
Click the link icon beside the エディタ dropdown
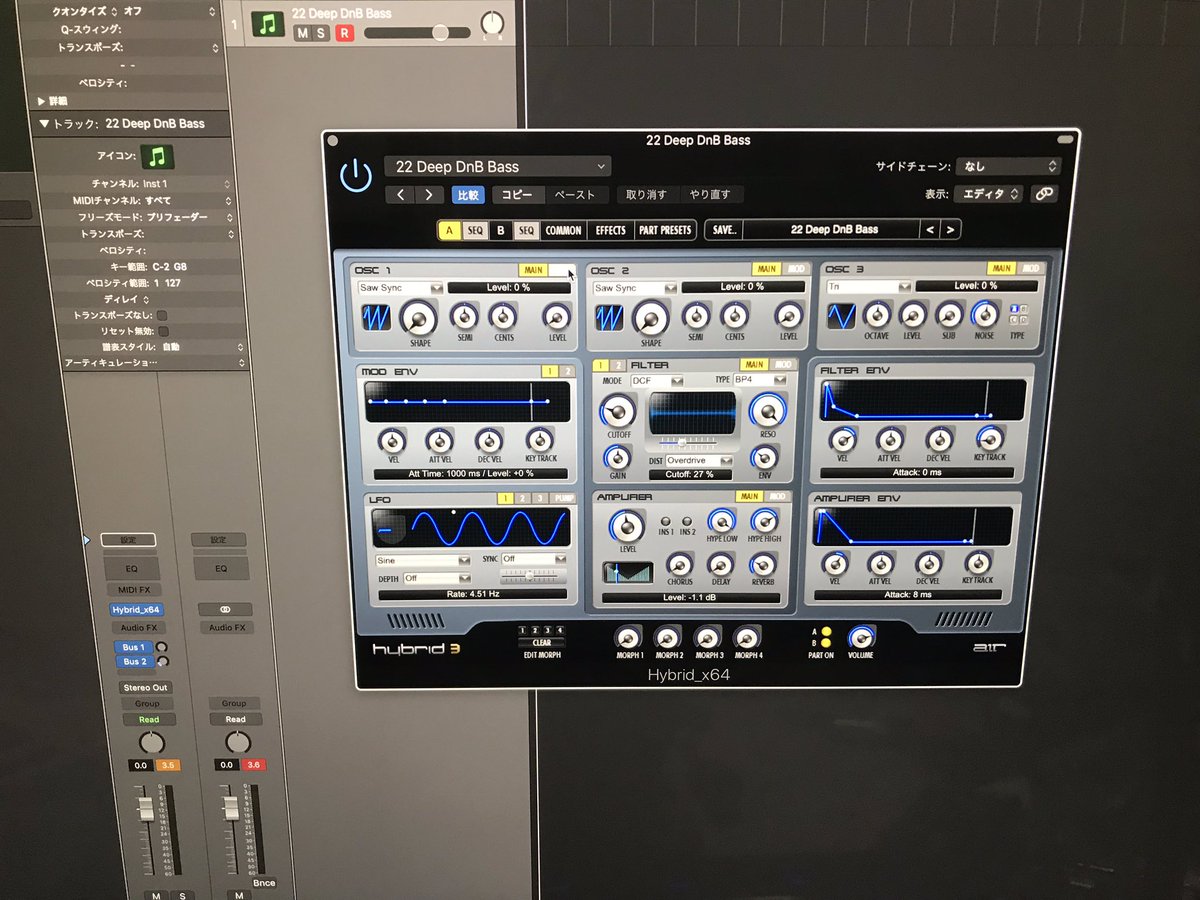(x=1044, y=194)
